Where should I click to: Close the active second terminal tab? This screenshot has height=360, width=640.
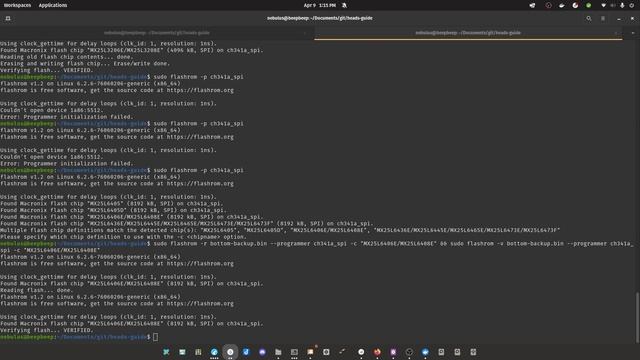616,33
